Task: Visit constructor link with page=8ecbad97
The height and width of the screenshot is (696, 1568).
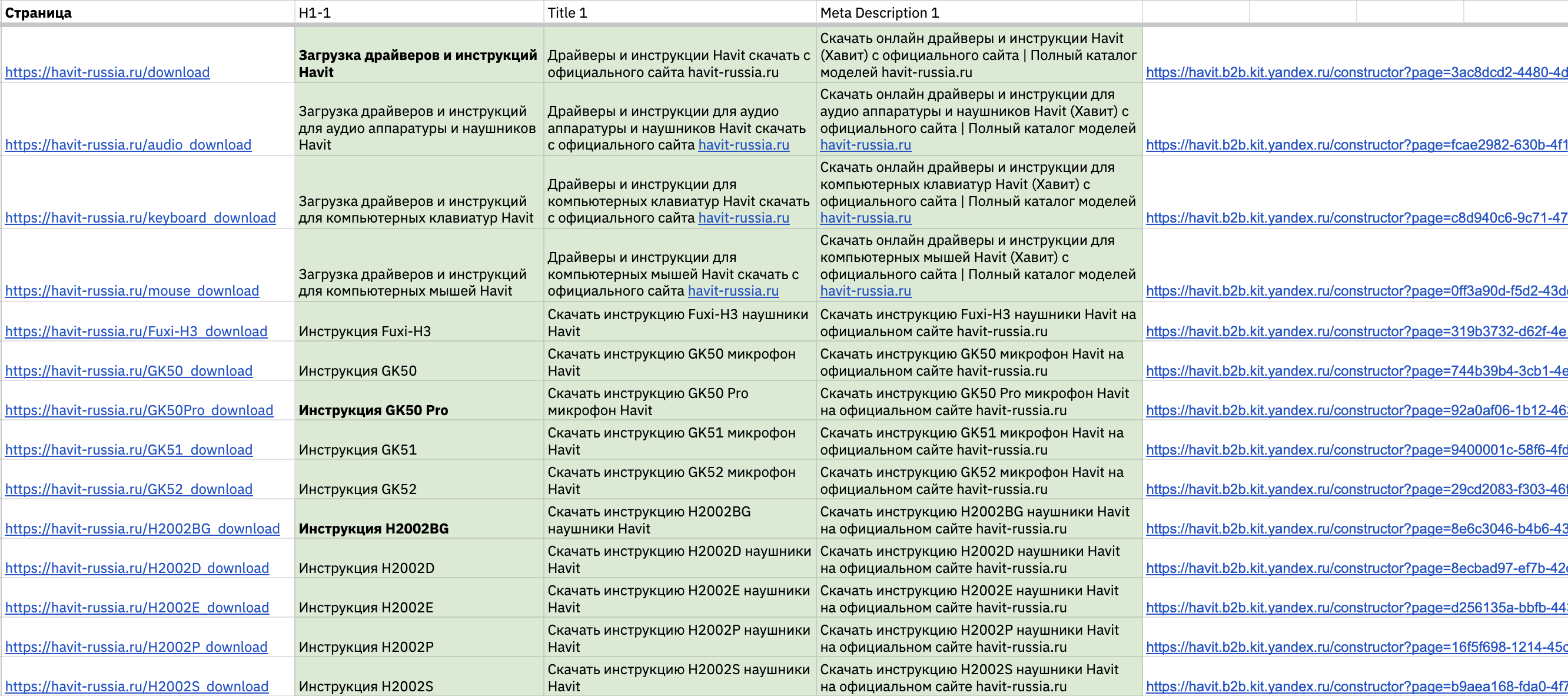Action: coord(1357,568)
